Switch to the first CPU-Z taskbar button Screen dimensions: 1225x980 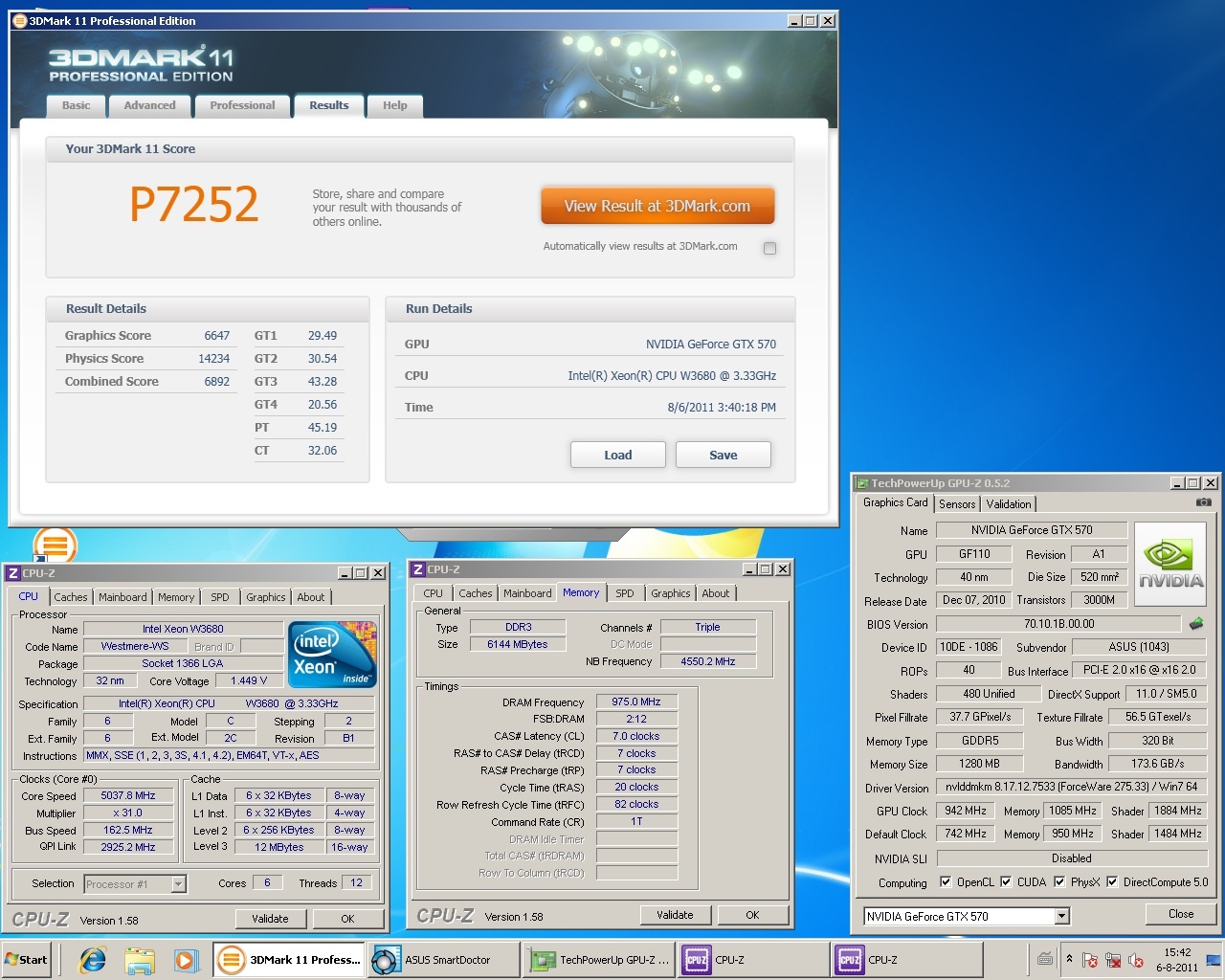pos(754,960)
